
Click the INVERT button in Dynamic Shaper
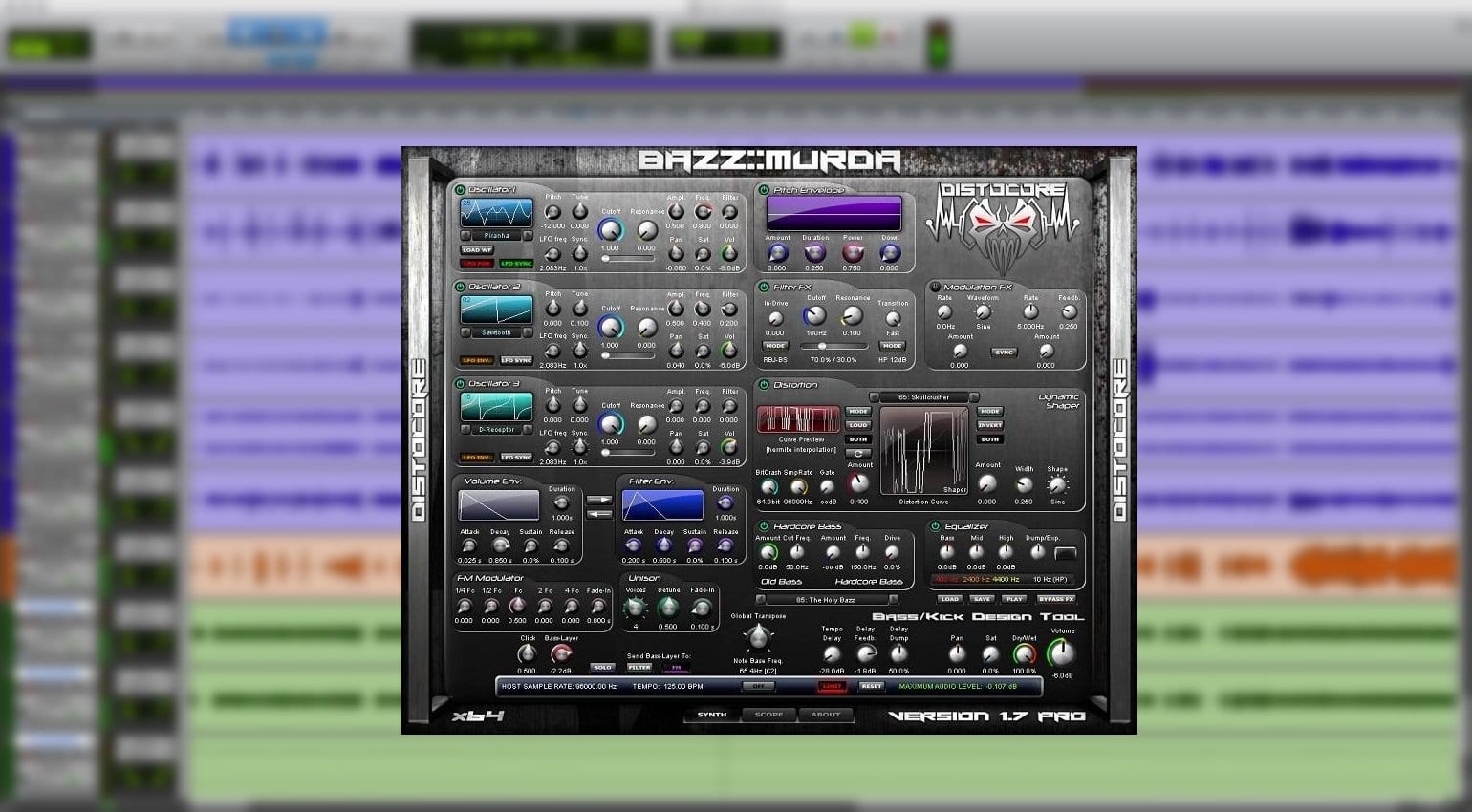pyautogui.click(x=989, y=425)
